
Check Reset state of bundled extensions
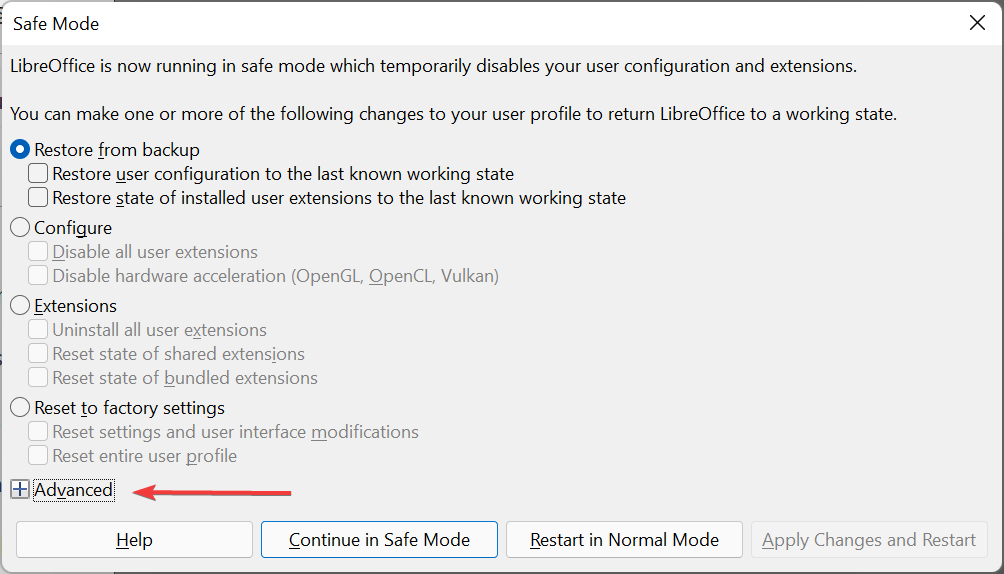pyautogui.click(x=38, y=378)
